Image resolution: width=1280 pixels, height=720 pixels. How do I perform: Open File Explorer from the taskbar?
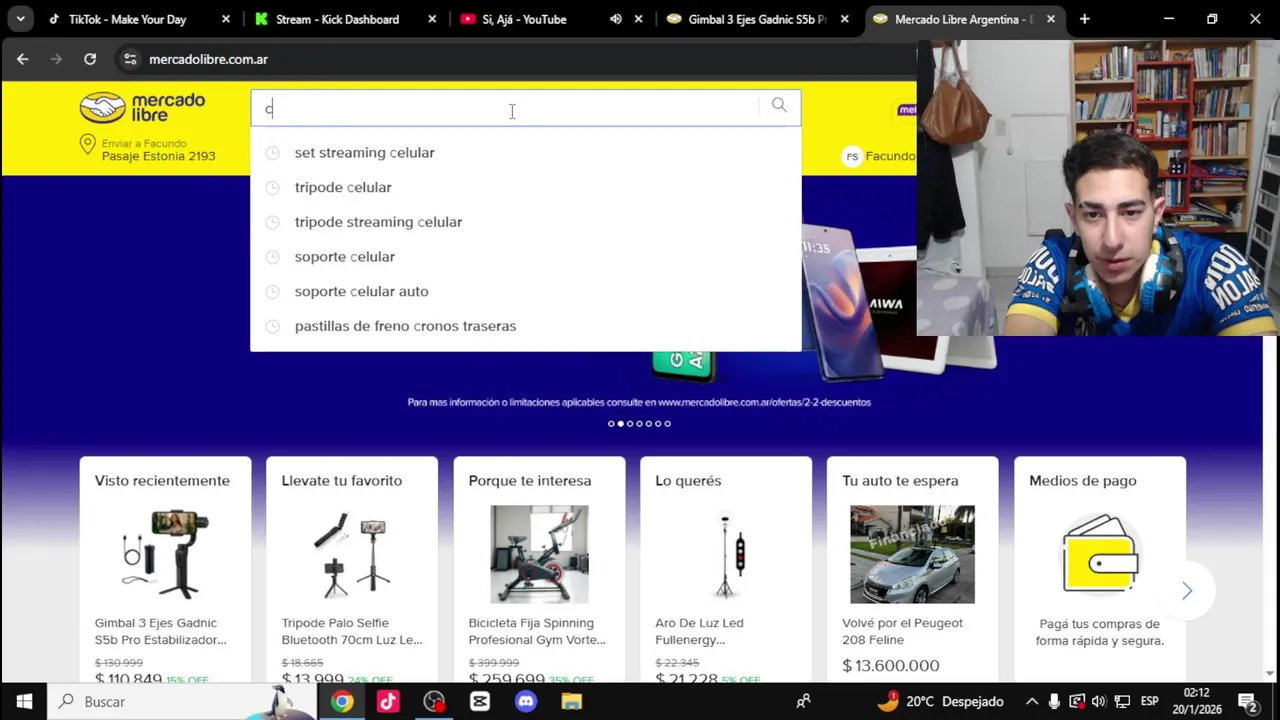coord(571,702)
